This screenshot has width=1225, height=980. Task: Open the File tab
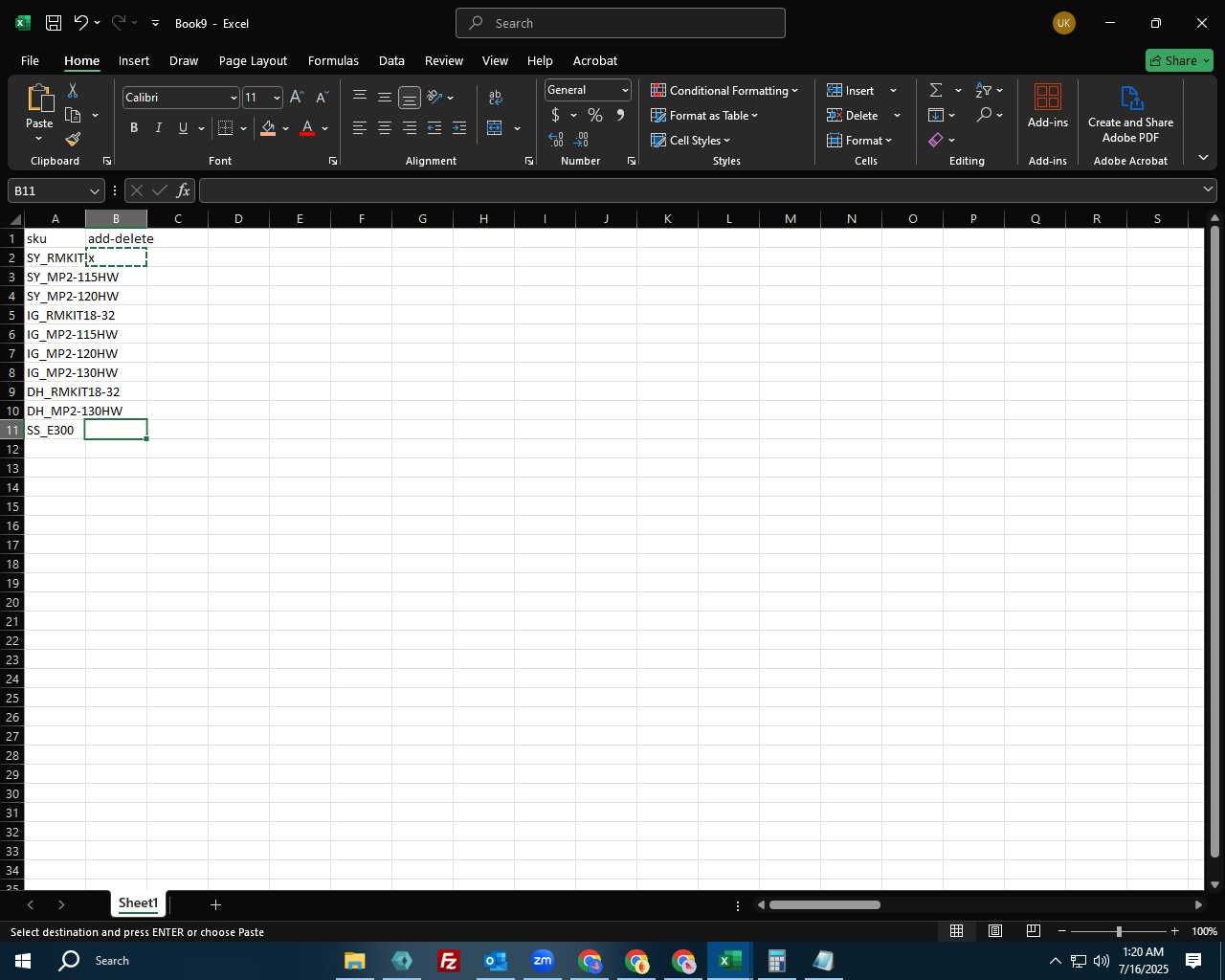click(x=31, y=60)
